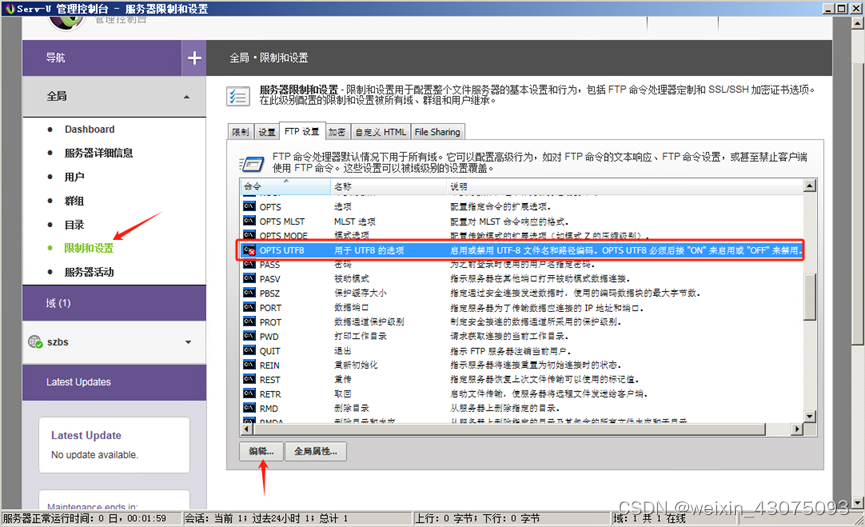The image size is (865, 527).
Task: Click the RMD command icon
Action: click(x=249, y=408)
